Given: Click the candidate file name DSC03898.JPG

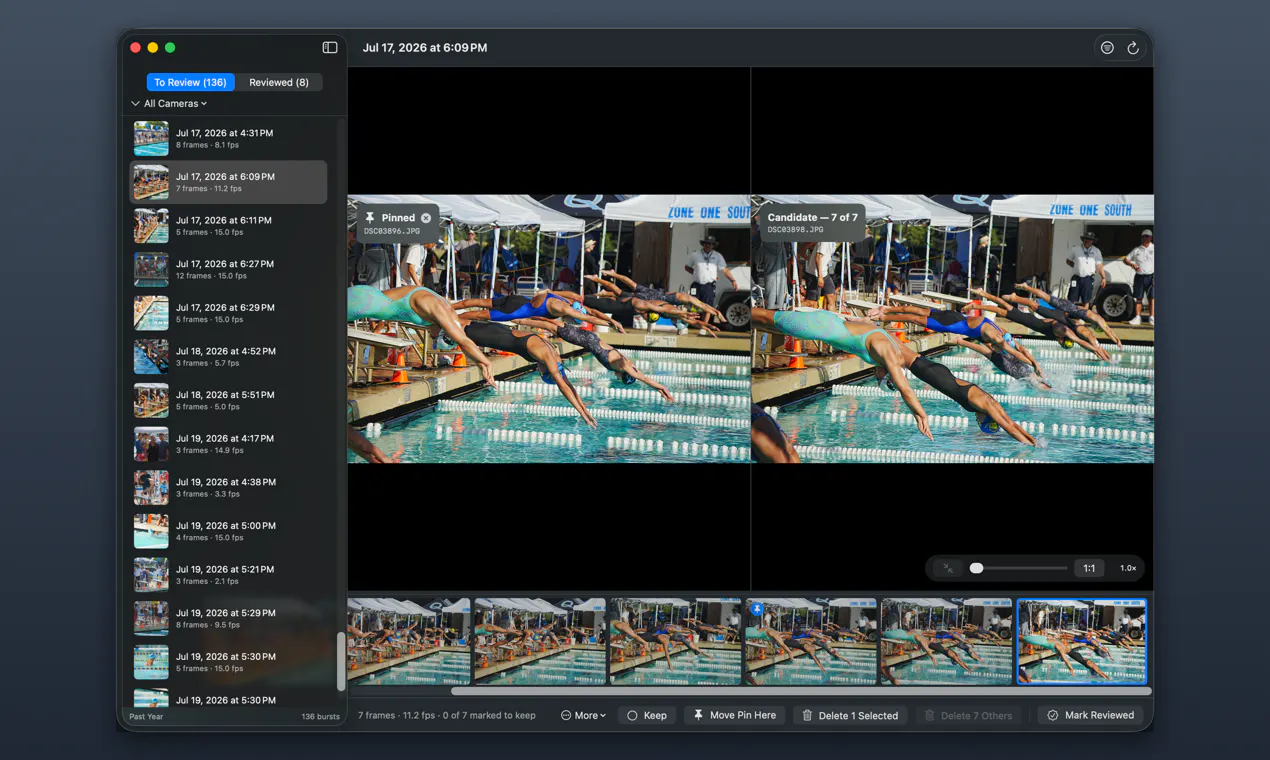Looking at the screenshot, I should 796,230.
